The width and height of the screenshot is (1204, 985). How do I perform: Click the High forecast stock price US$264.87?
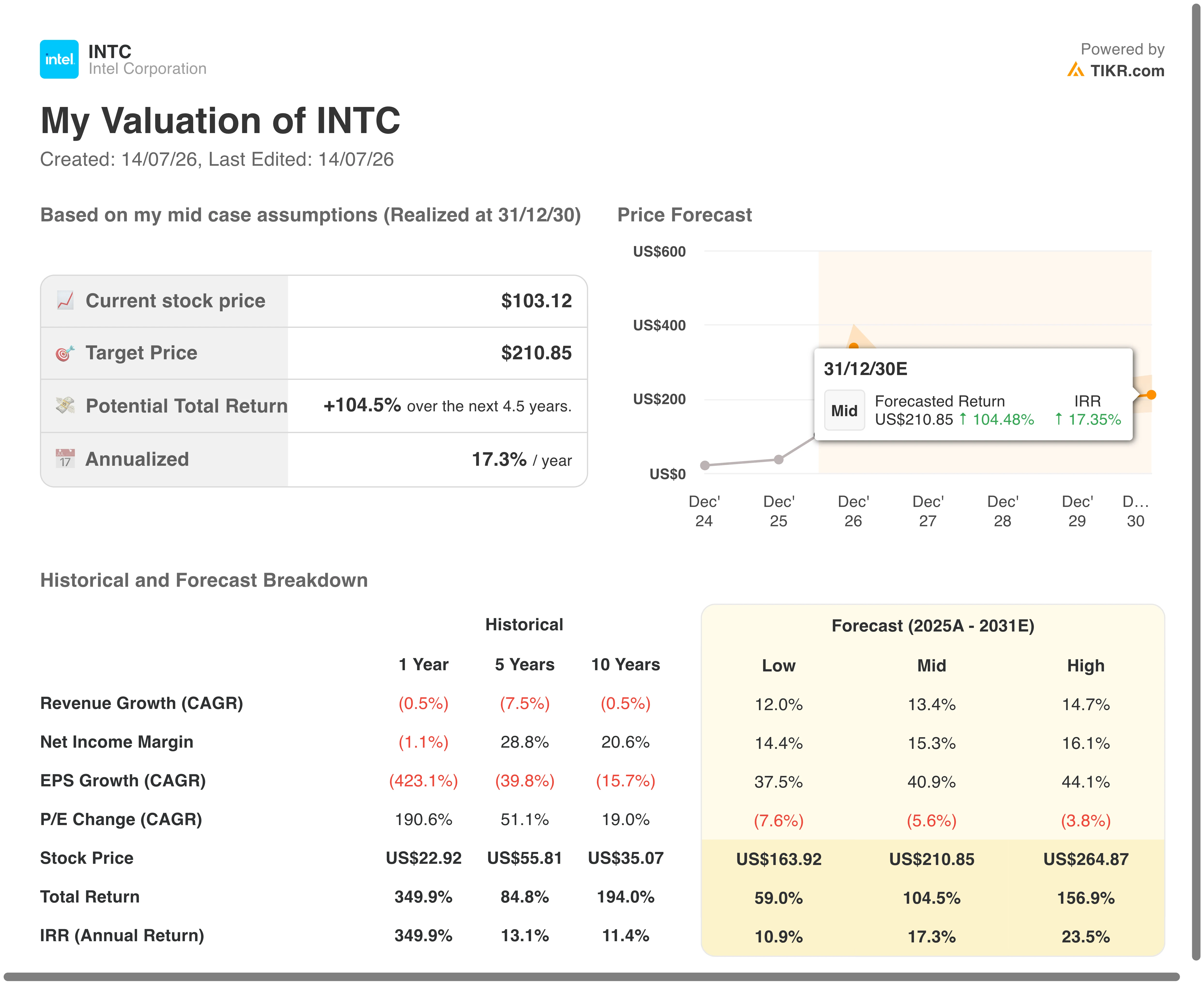1086,859
